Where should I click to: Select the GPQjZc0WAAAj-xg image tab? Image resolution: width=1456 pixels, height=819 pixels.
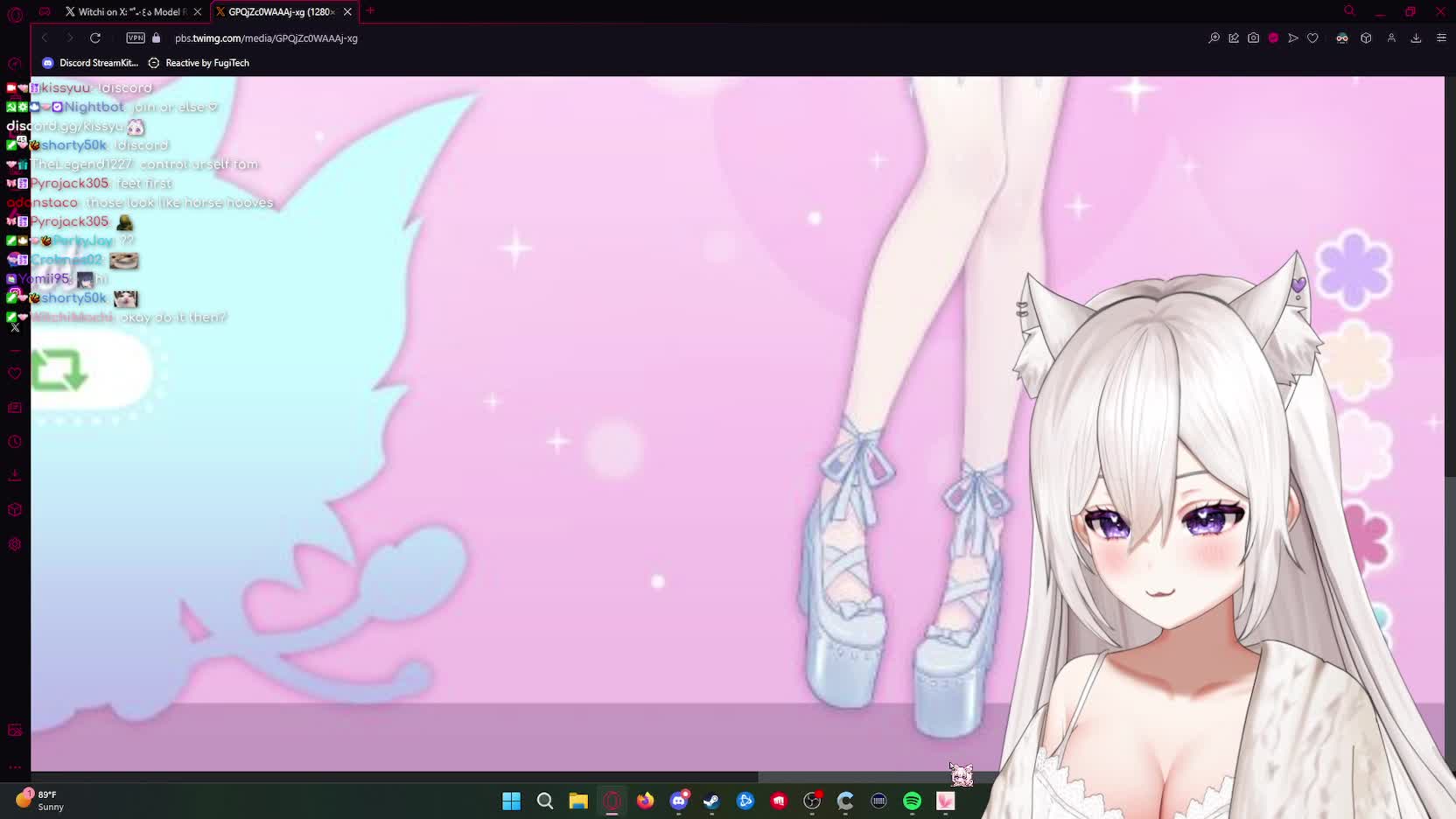276,11
